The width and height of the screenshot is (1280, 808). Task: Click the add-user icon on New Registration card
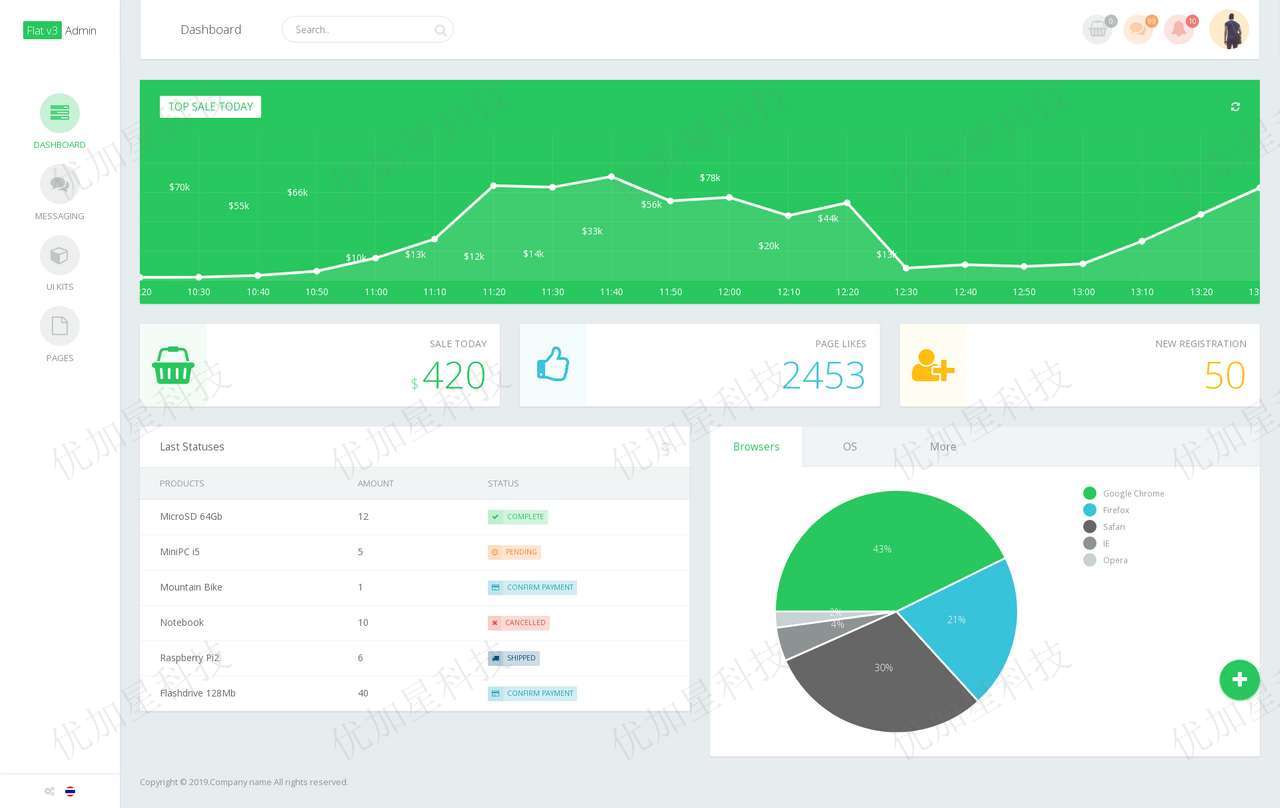[x=933, y=365]
